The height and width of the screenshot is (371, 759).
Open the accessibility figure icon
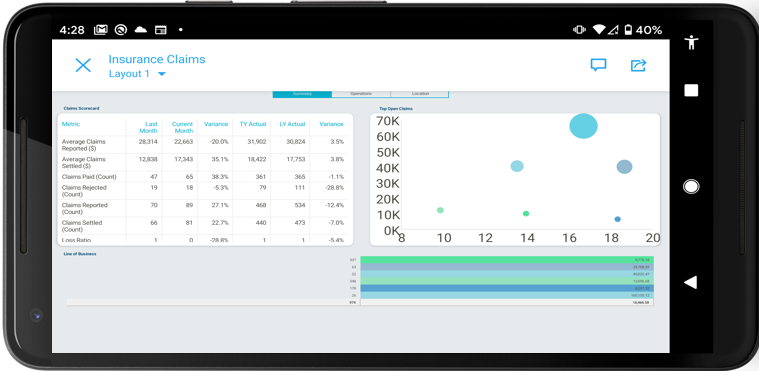pyautogui.click(x=692, y=42)
